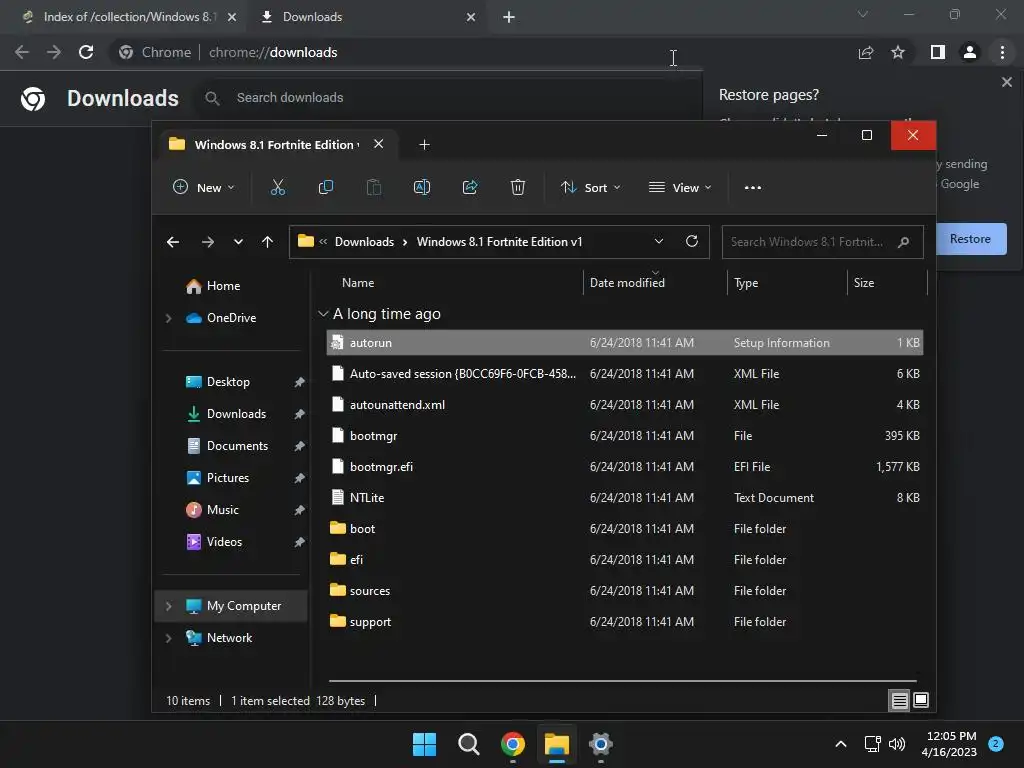Open volume control in system tray
The height and width of the screenshot is (768, 1024).
point(897,744)
